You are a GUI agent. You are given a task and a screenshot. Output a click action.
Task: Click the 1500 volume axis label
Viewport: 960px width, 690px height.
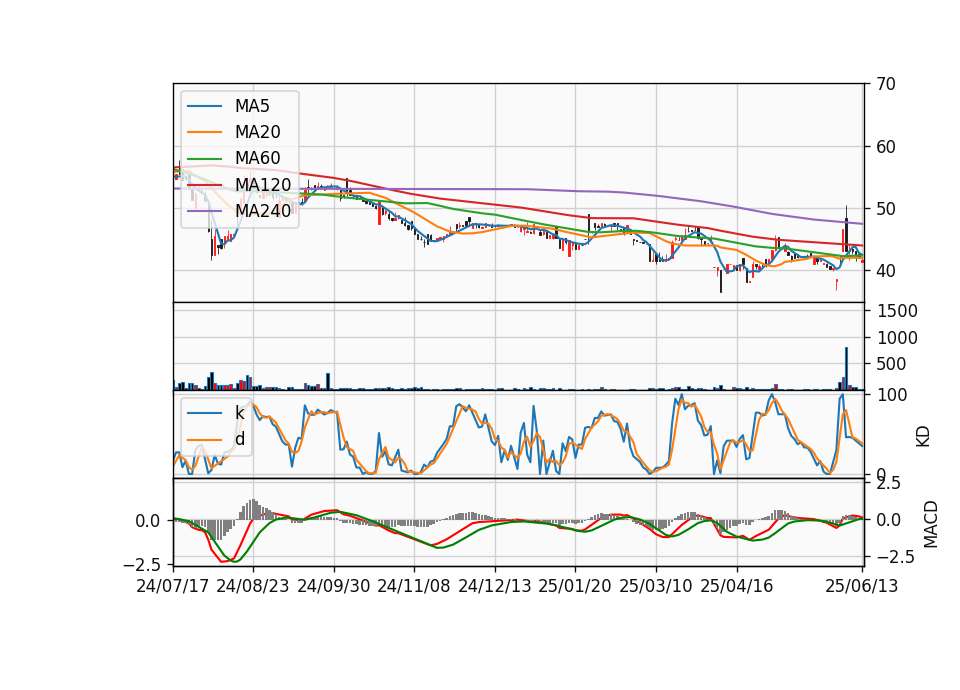pyautogui.click(x=897, y=311)
